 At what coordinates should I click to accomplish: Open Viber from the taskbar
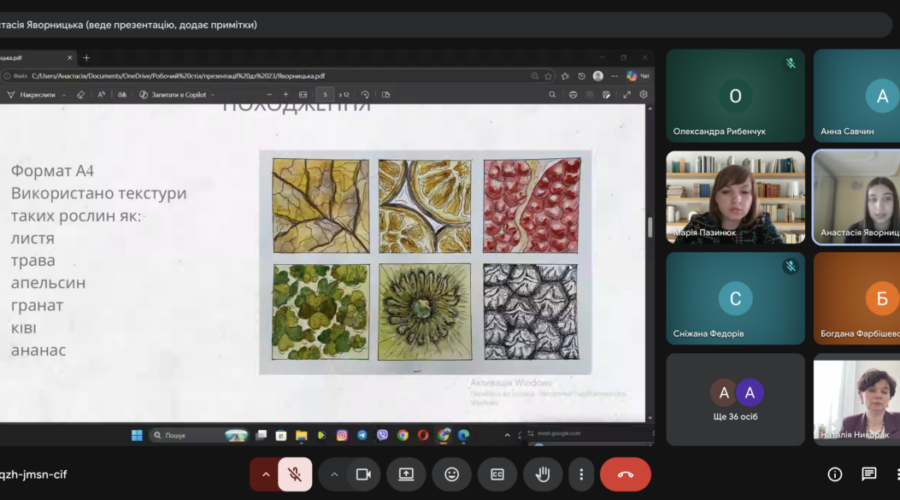point(382,435)
